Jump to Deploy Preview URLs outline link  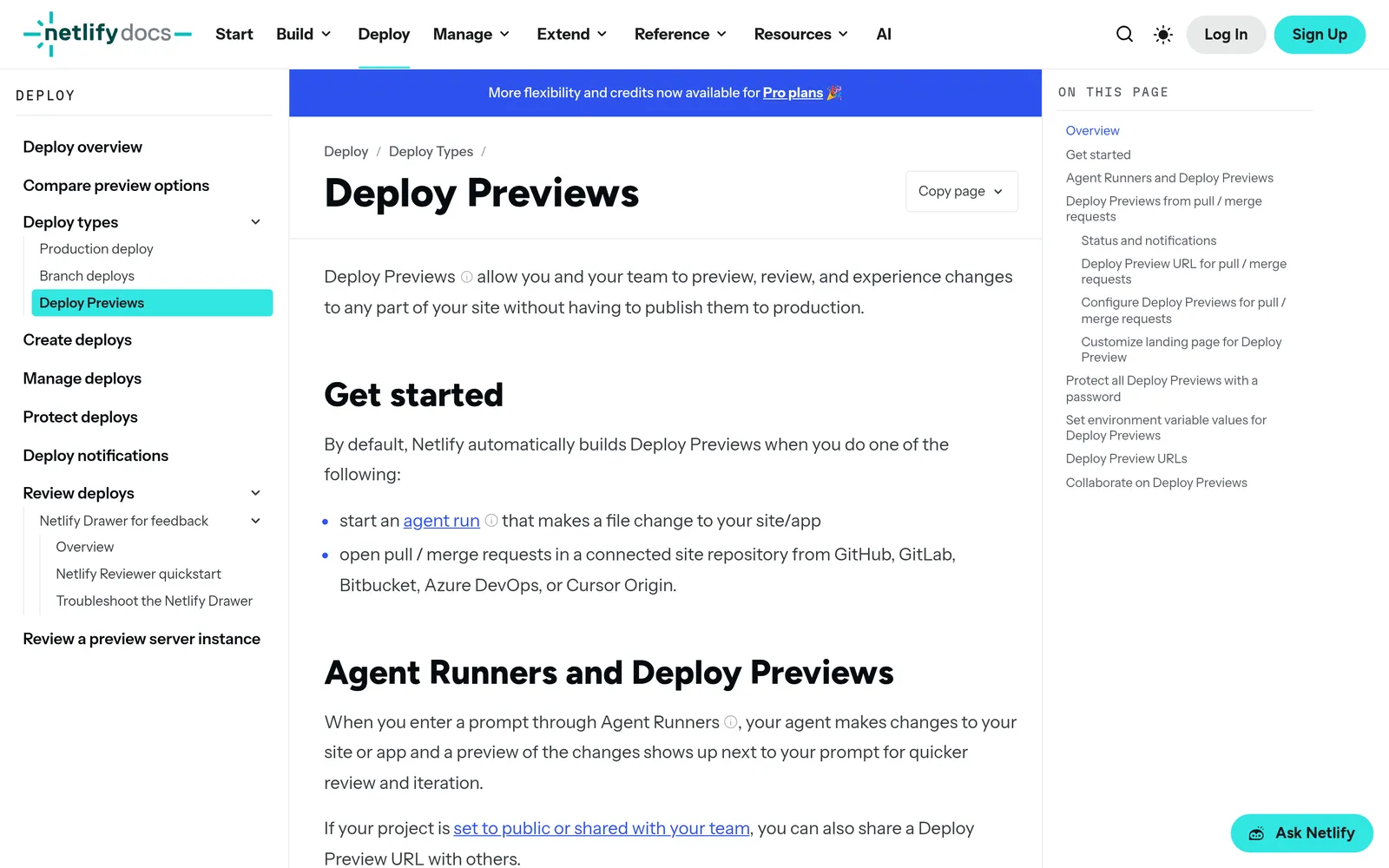point(1126,458)
